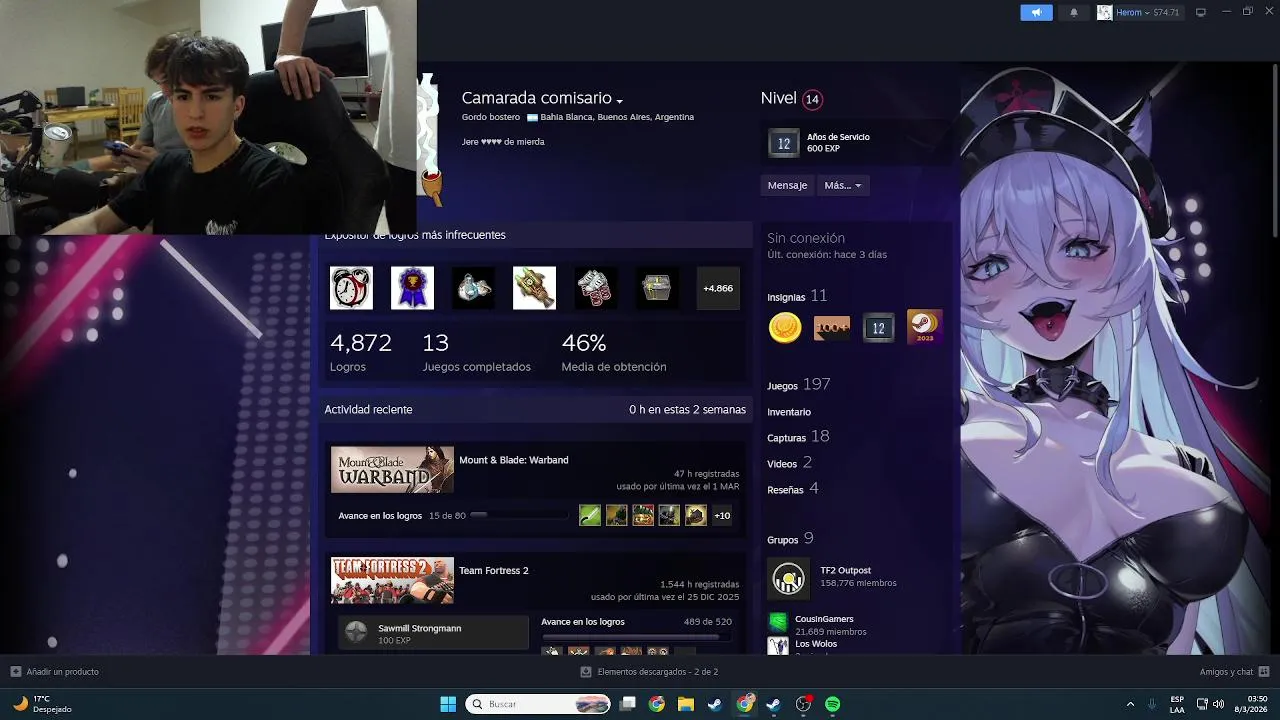Expand the Camarada comisario name history arrow
Screen dimensions: 1280x720
tap(620, 101)
